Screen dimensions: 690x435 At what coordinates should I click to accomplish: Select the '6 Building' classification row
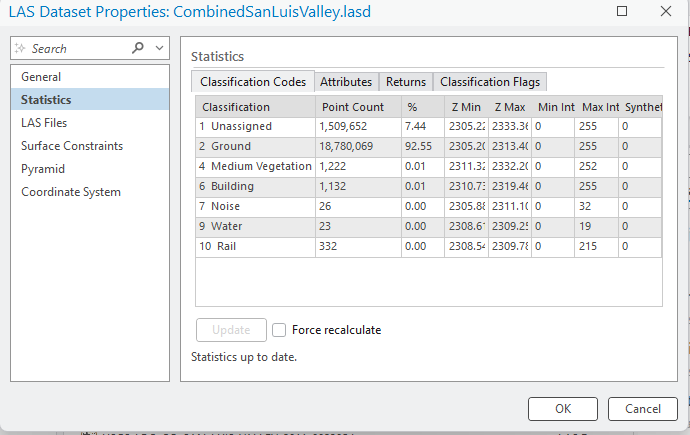click(x=429, y=186)
